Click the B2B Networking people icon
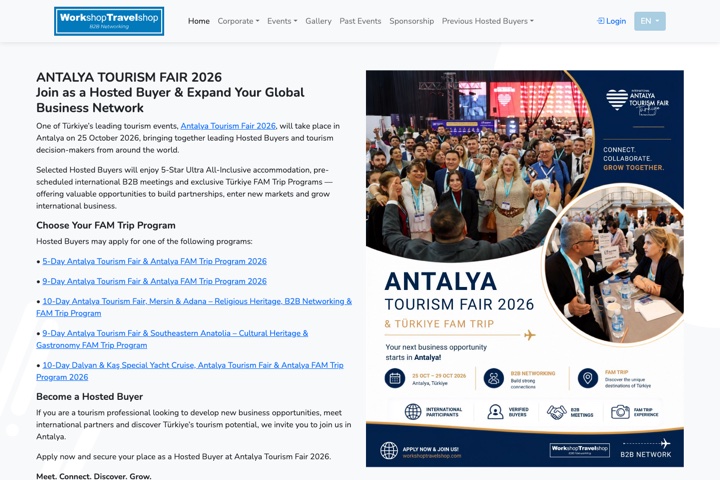Screen dimensions: 720x480 point(494,378)
